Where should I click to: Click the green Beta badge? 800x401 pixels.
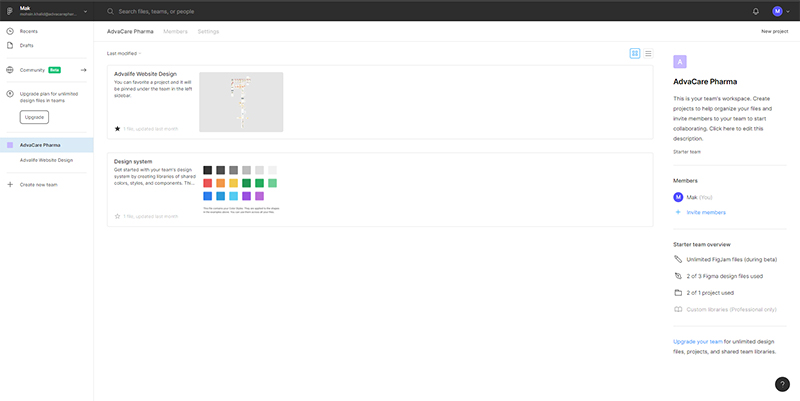55,70
